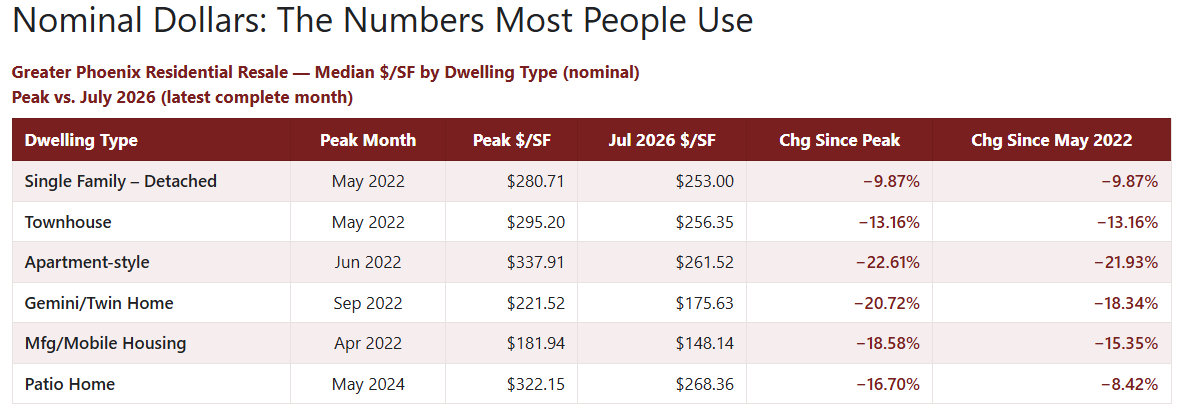Click Chg Since May 2022 header
The height and width of the screenshot is (415, 1182).
point(1052,140)
